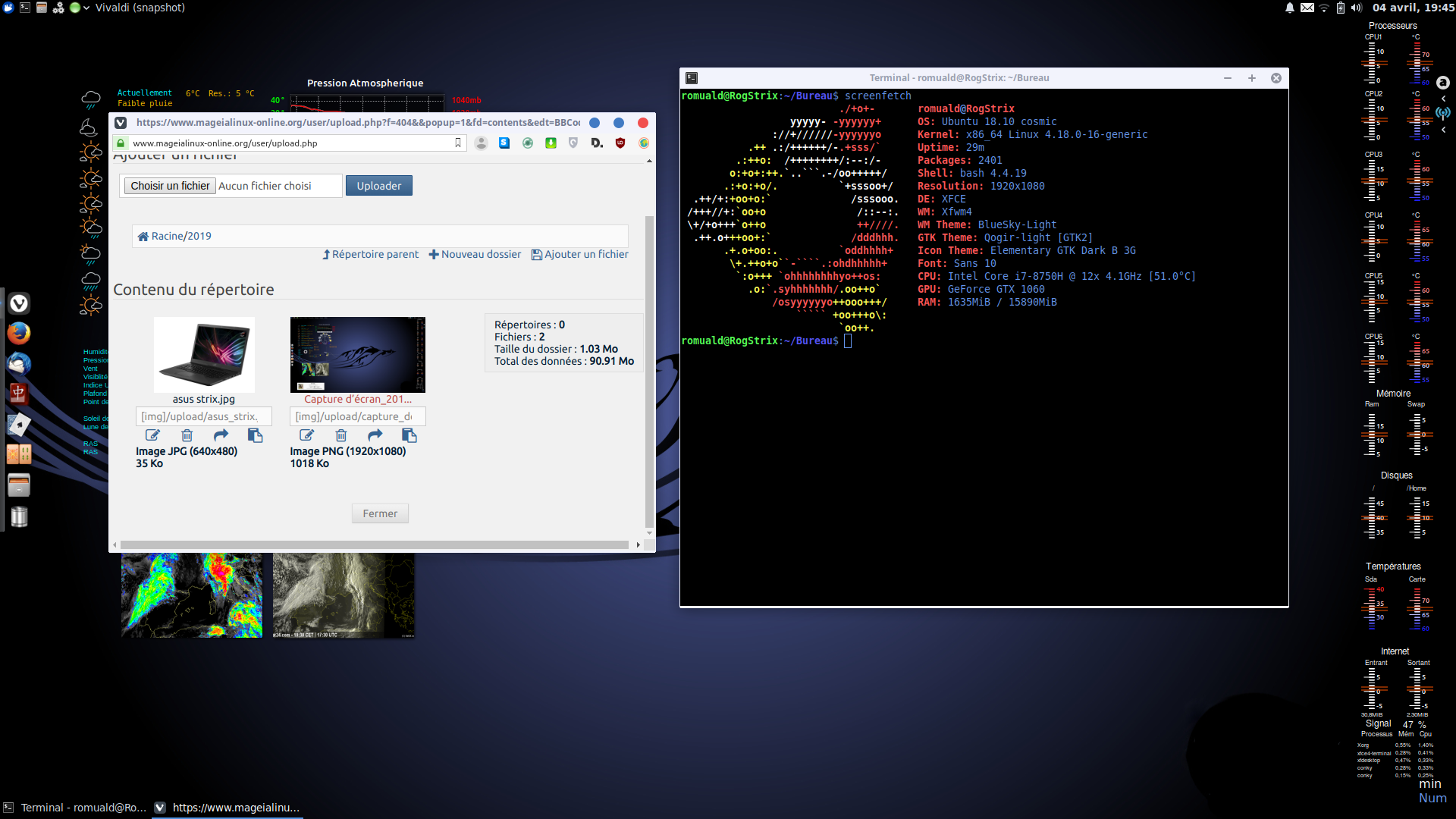Click the green lock site security icon
Viewport: 1456px width, 819px height.
pos(121,143)
